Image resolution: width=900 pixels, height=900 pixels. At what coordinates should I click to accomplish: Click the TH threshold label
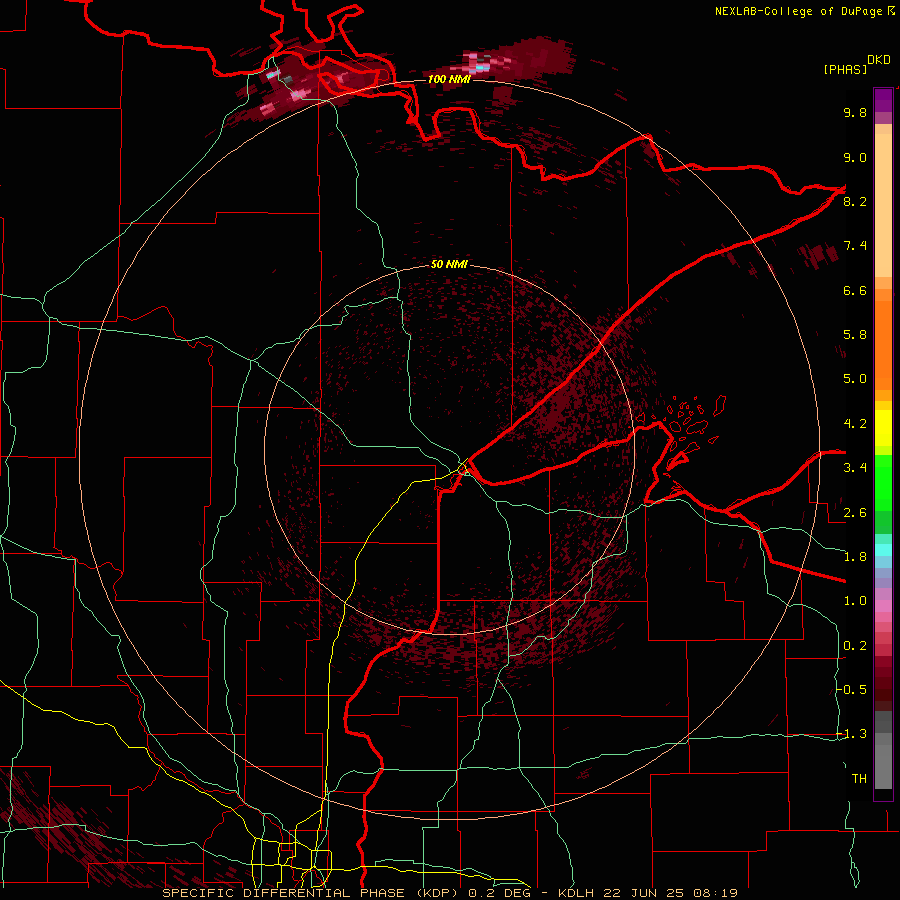point(859,779)
